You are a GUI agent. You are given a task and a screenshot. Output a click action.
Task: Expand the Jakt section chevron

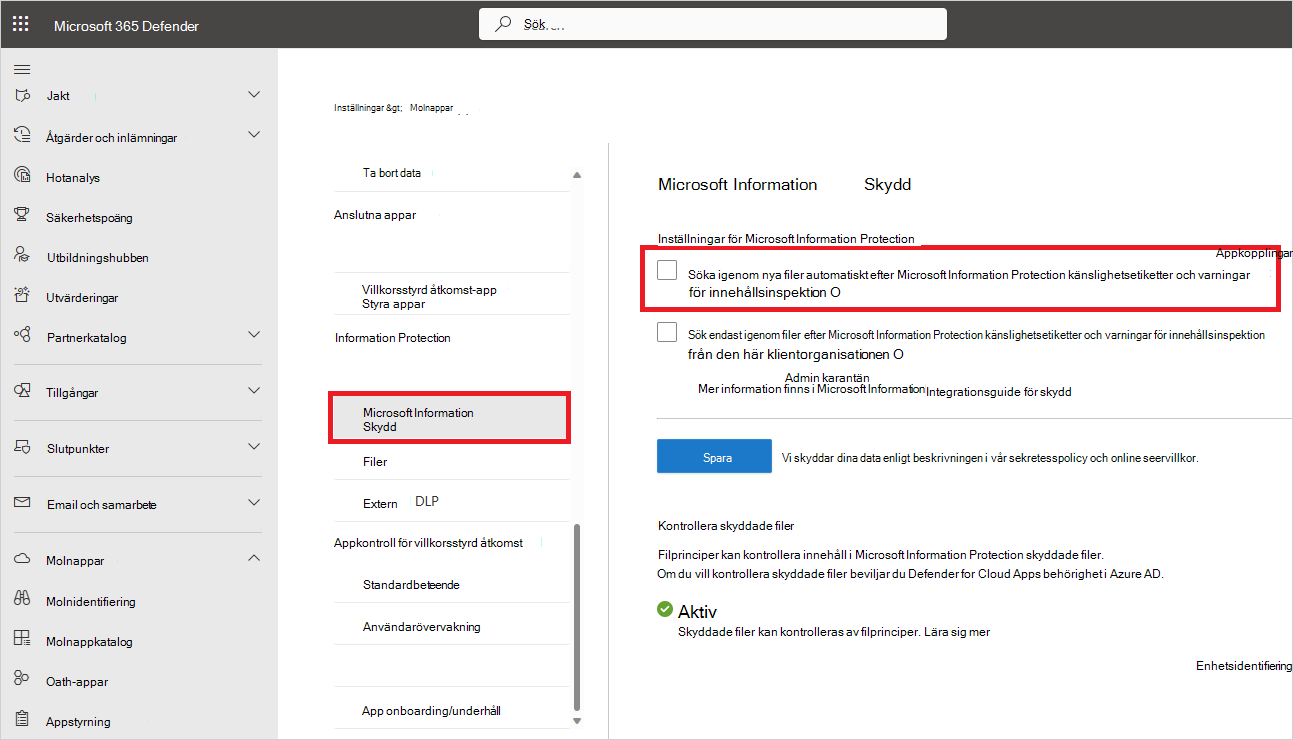254,94
